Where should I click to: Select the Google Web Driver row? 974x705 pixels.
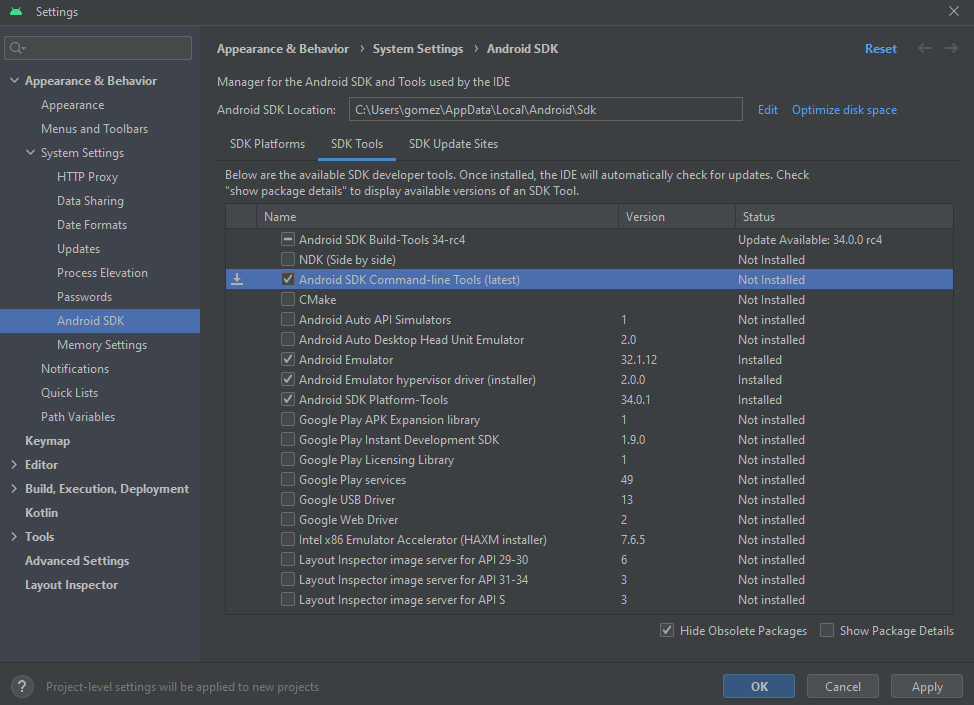[x=589, y=519]
